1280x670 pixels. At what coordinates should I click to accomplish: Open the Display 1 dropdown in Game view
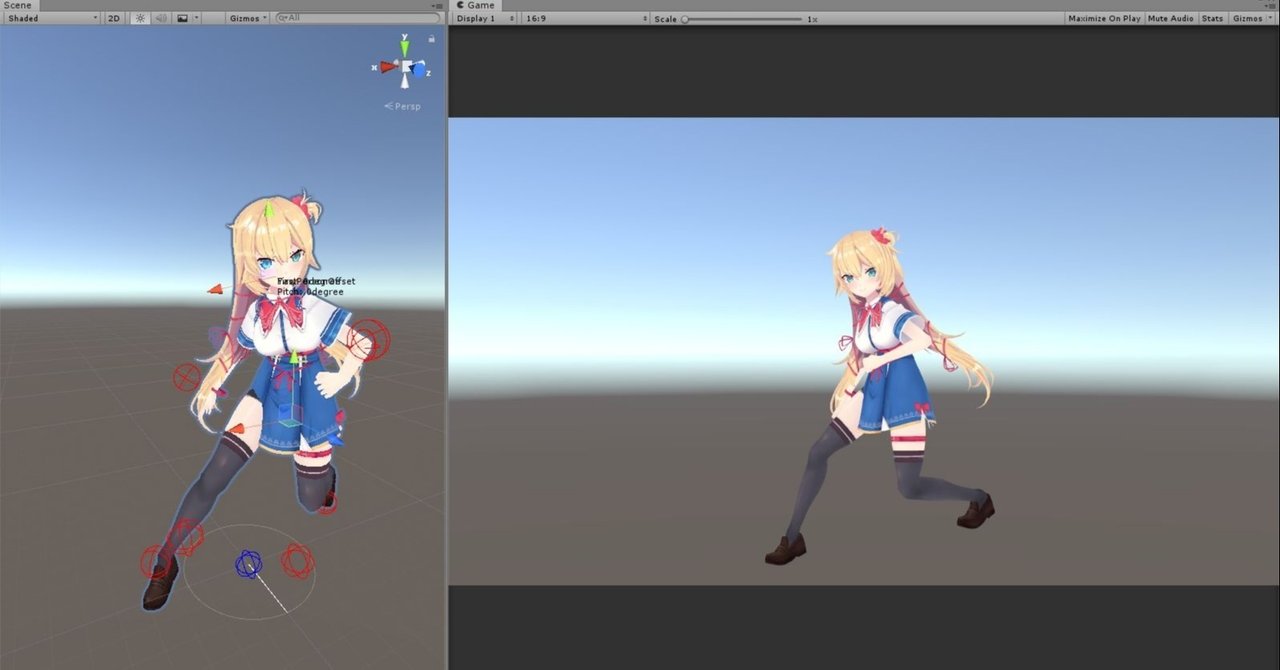pyautogui.click(x=480, y=17)
